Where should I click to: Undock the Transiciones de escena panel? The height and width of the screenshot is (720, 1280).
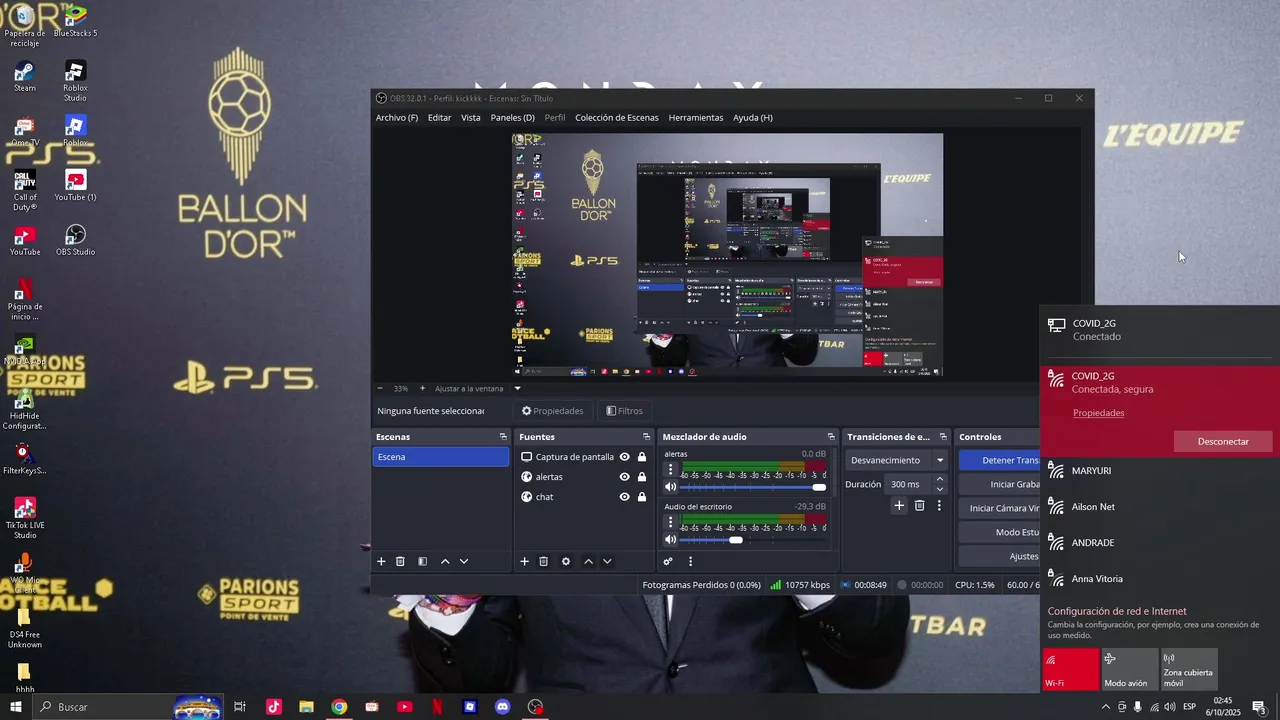tap(942, 437)
